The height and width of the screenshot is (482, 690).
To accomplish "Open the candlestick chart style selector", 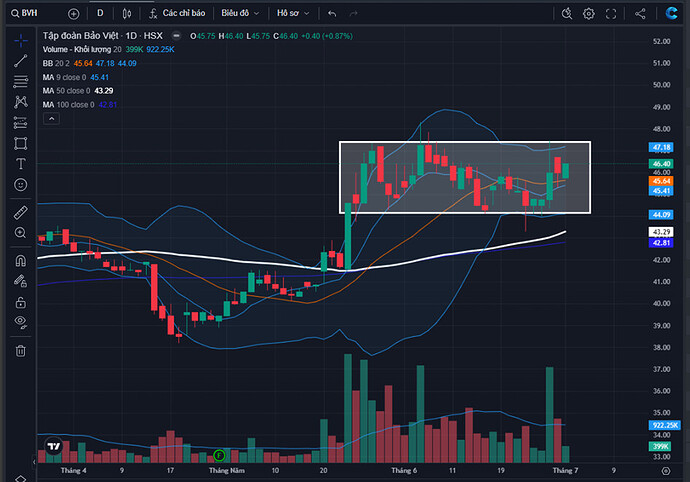I will (127, 14).
